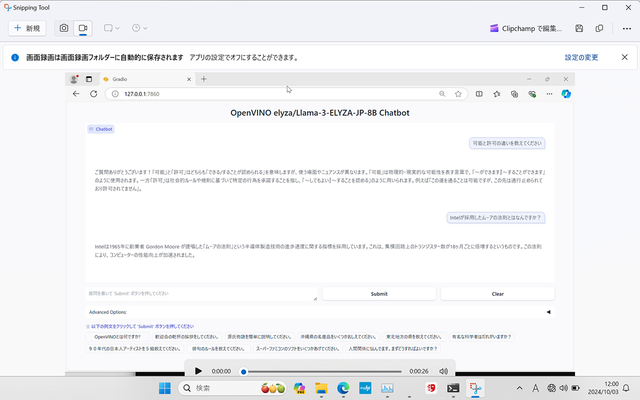Dismiss the auto-save info banner

coord(624,57)
